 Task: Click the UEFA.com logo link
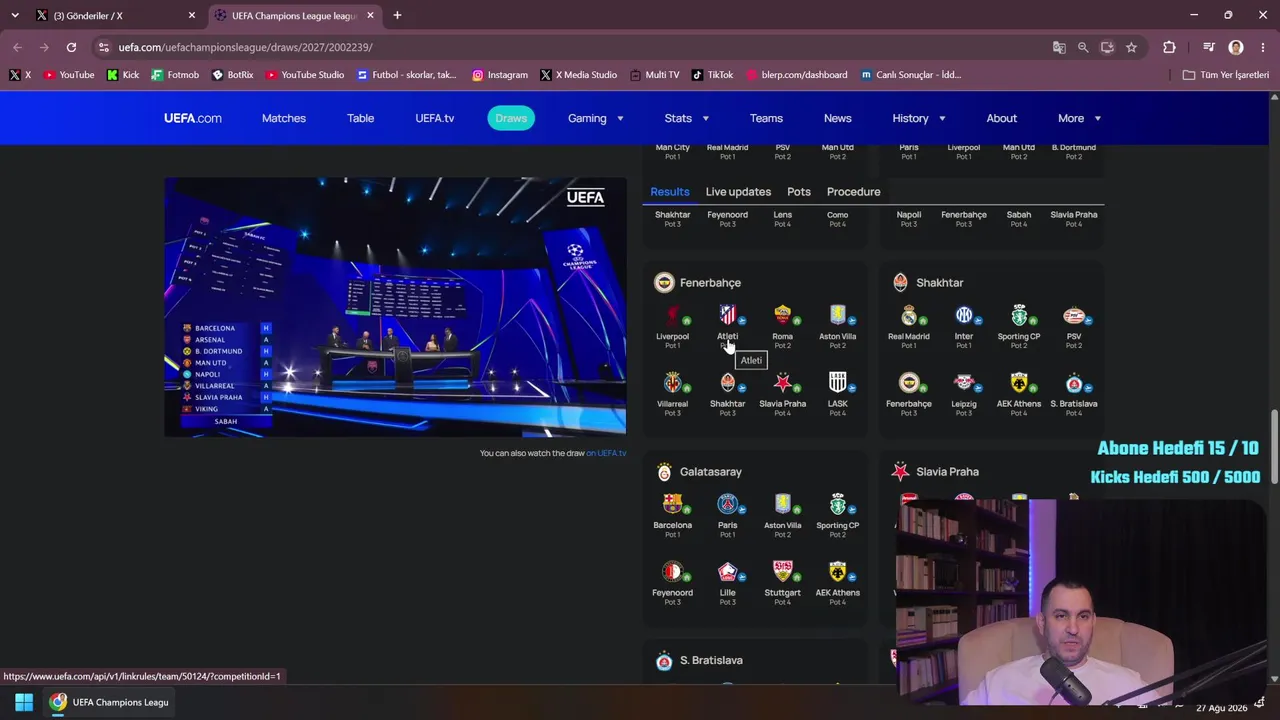point(193,118)
